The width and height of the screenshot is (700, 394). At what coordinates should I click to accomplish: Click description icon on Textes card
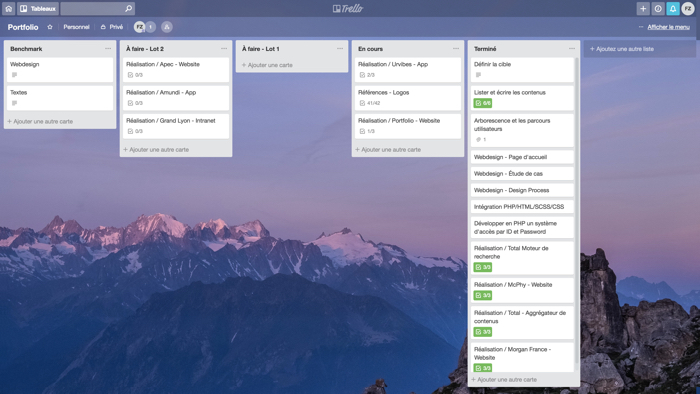[x=14, y=103]
